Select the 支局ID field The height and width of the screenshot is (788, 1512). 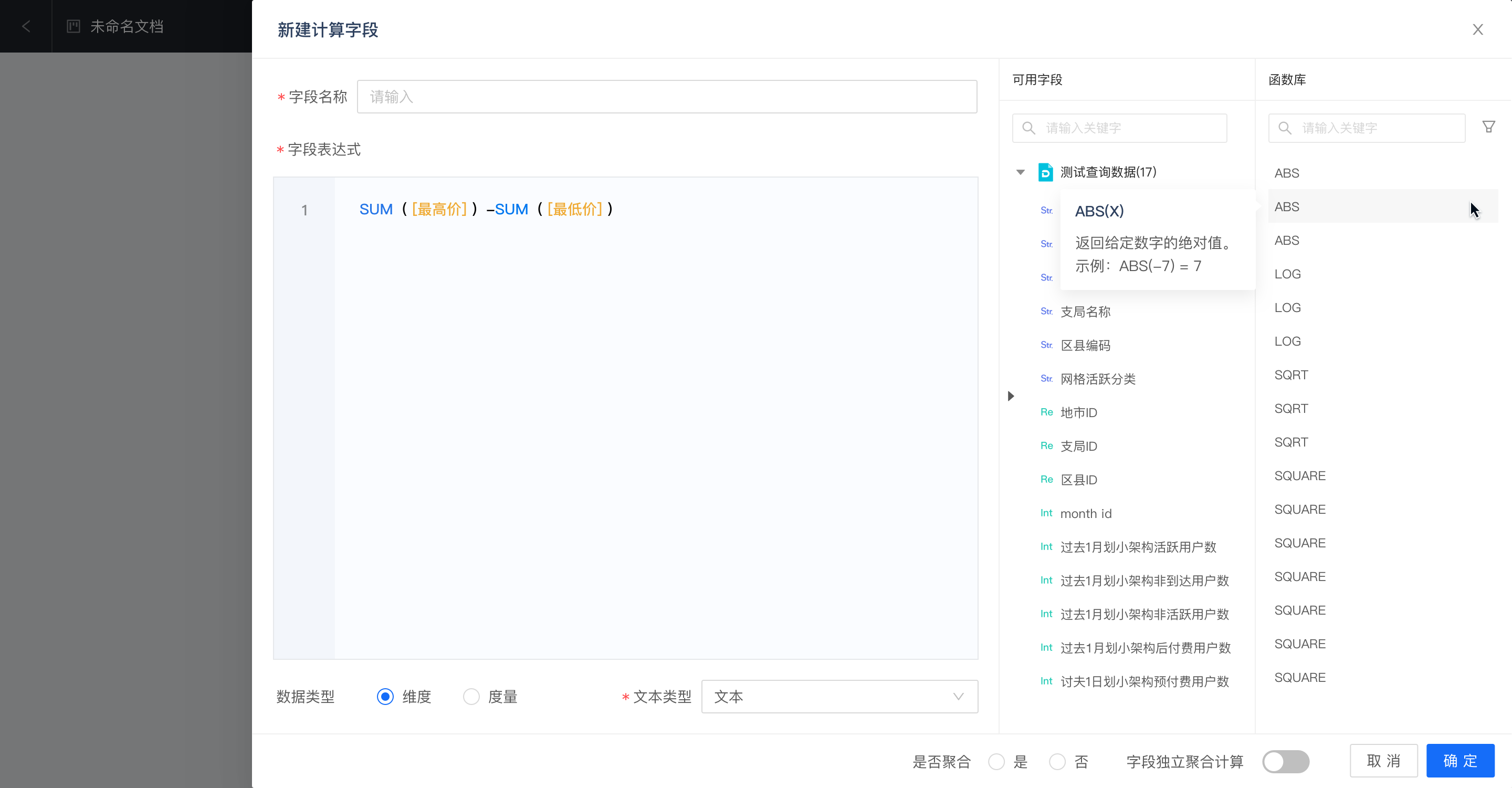(x=1078, y=446)
